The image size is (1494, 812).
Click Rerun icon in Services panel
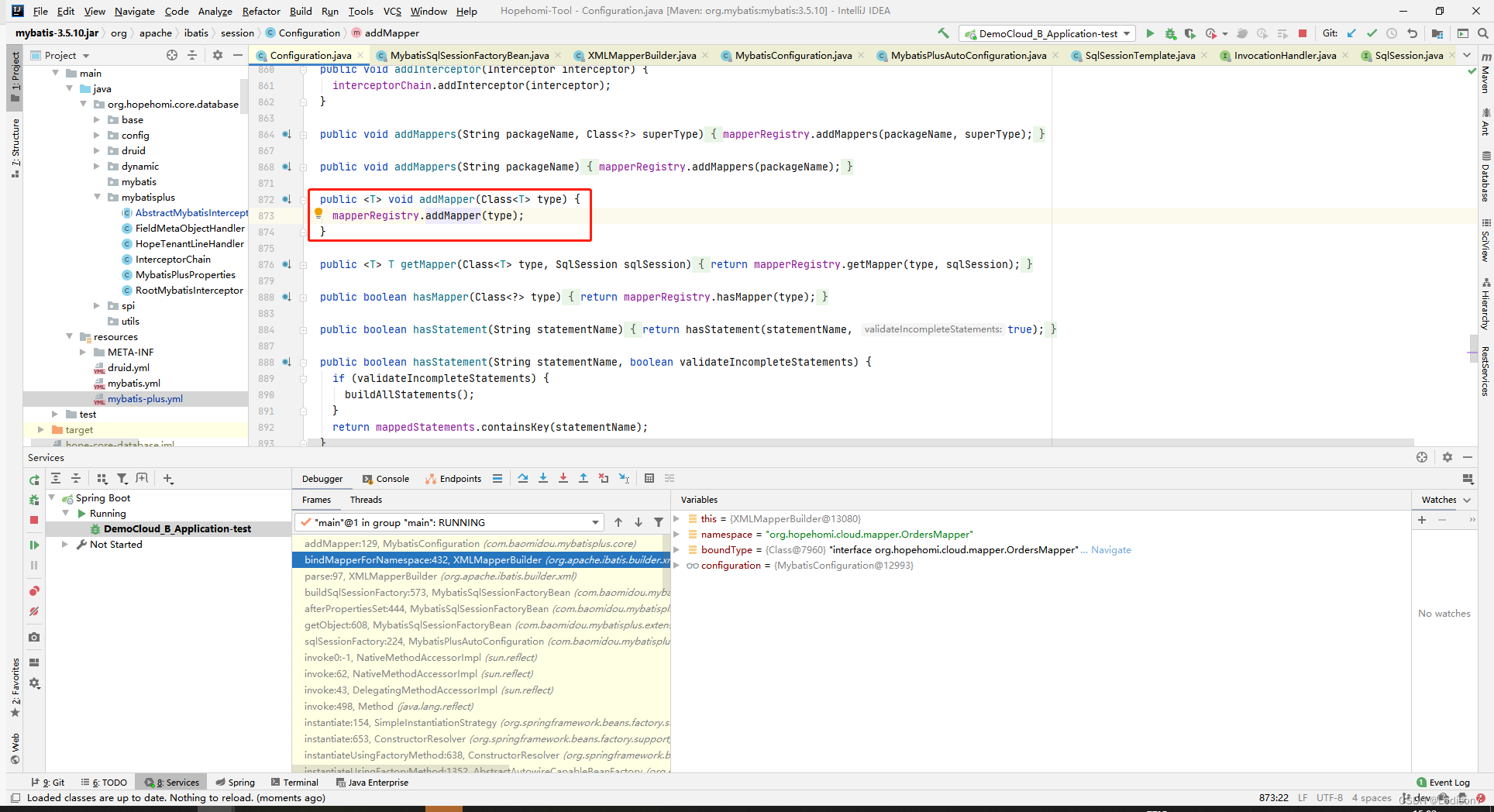34,480
